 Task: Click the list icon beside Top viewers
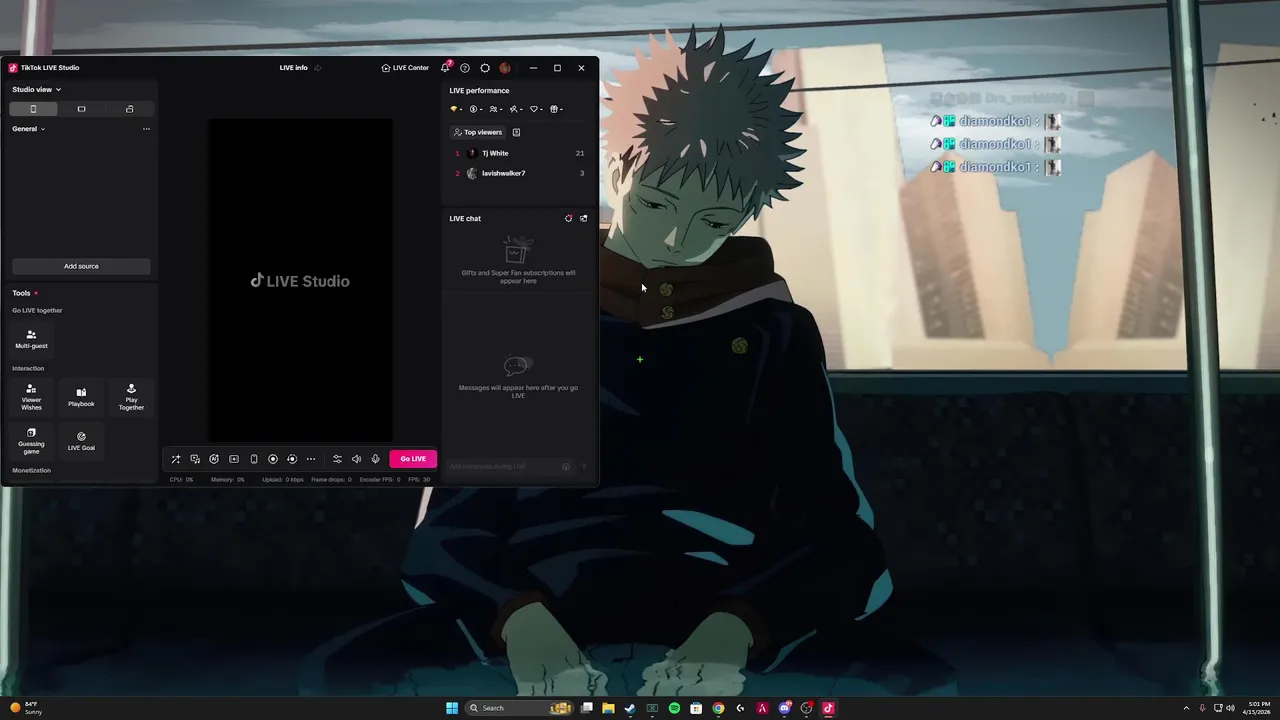click(516, 132)
